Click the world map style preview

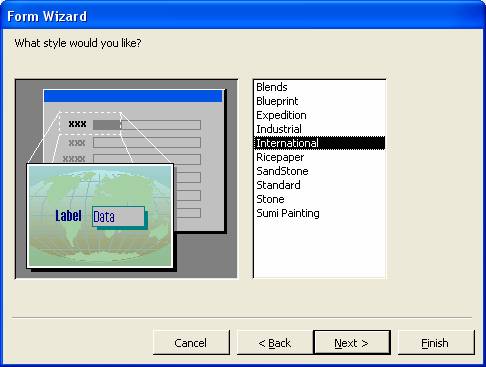pos(100,216)
